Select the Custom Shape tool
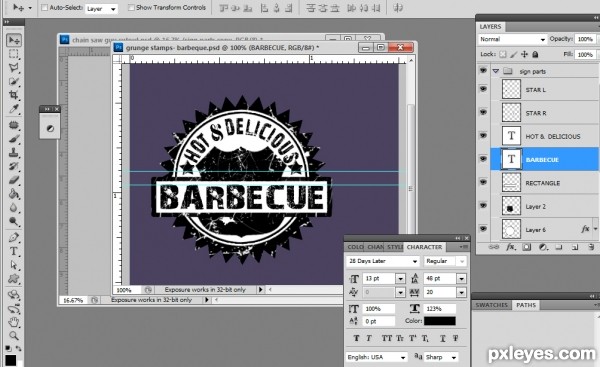600x367 pixels. [14, 279]
